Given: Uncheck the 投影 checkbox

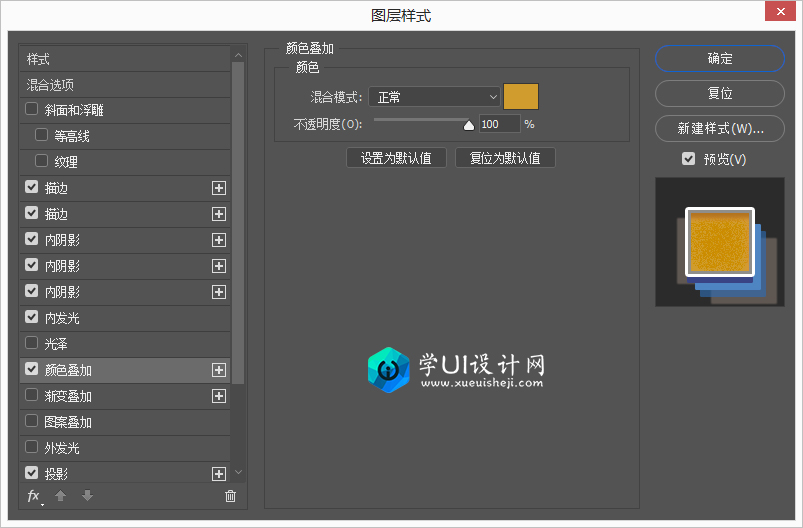Looking at the screenshot, I should [32, 473].
